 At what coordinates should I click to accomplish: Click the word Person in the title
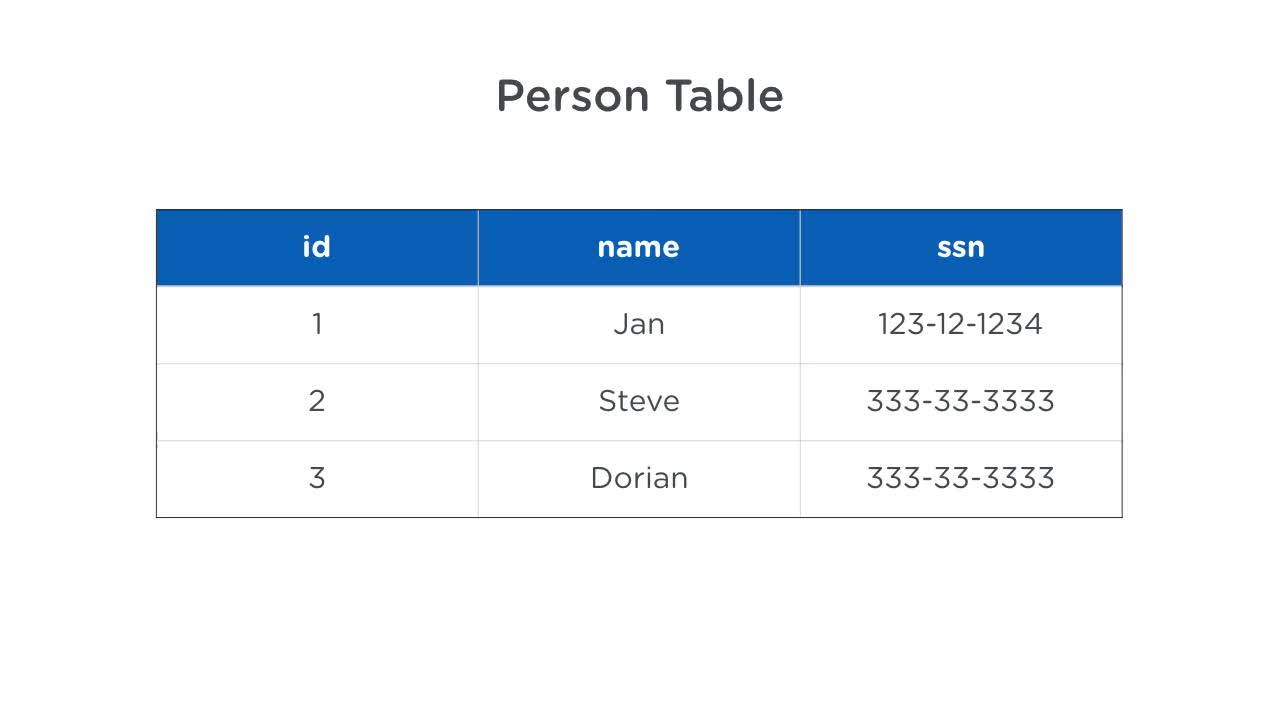pos(573,96)
